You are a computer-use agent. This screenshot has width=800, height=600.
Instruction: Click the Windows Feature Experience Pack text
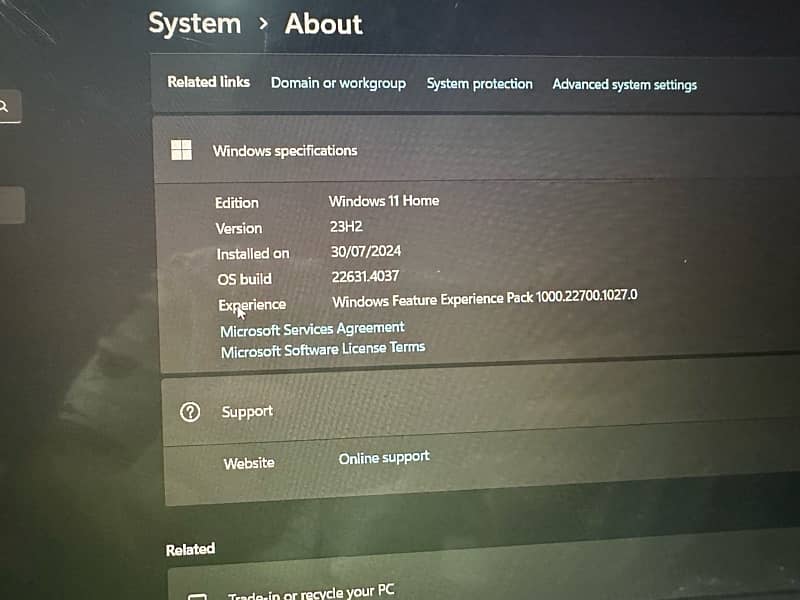pyautogui.click(x=484, y=298)
